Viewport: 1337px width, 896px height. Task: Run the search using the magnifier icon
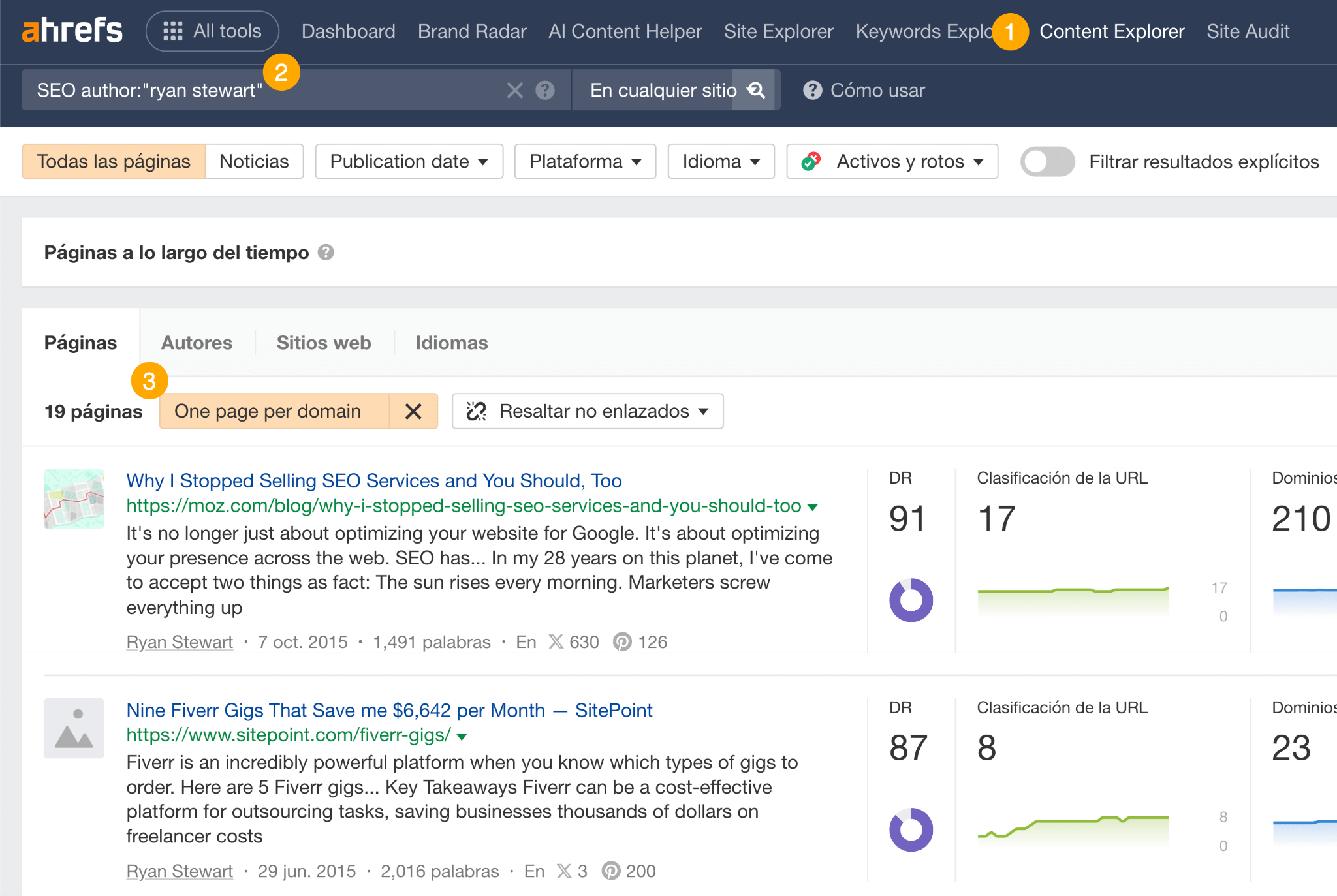point(755,90)
